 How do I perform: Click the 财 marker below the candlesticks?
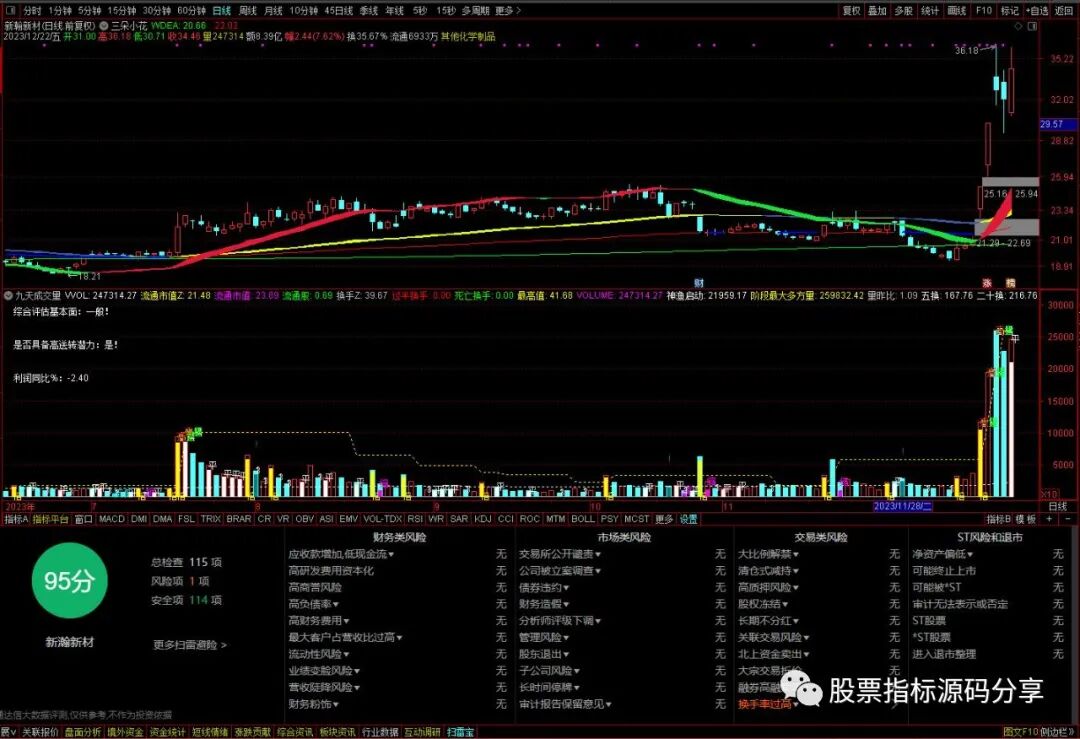(x=698, y=283)
